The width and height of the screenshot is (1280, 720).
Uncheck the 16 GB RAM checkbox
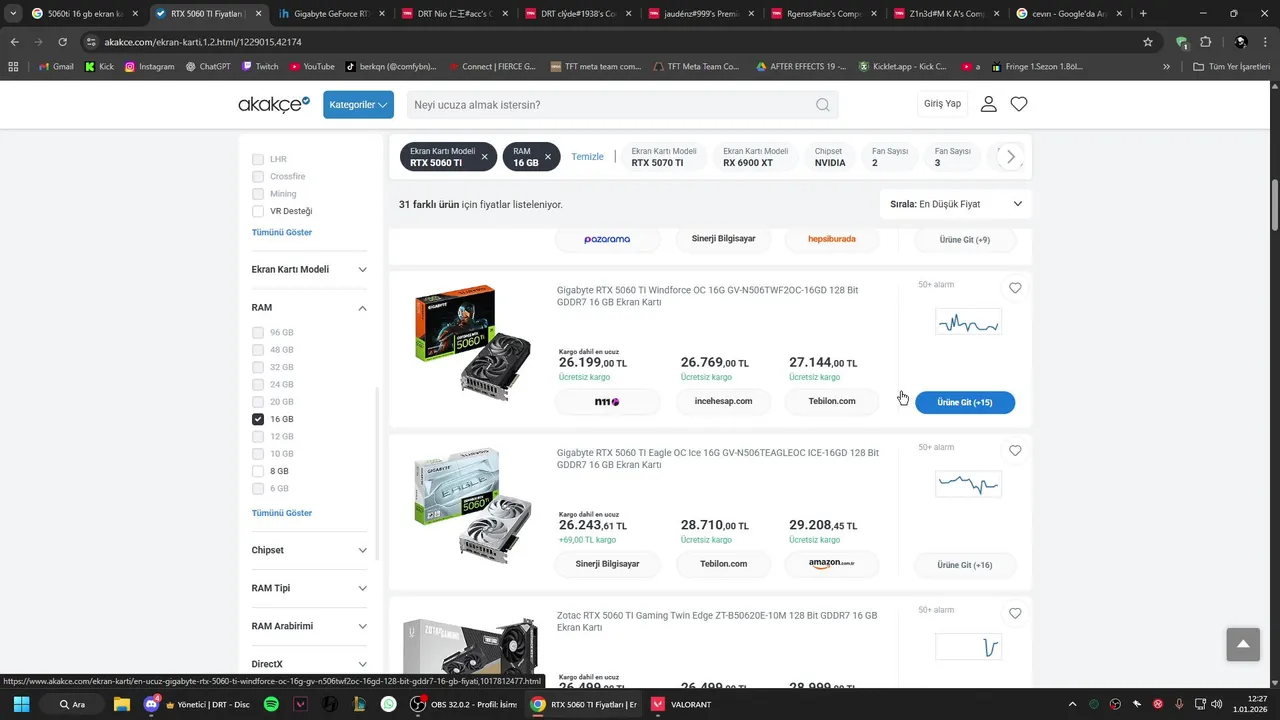[x=258, y=419]
